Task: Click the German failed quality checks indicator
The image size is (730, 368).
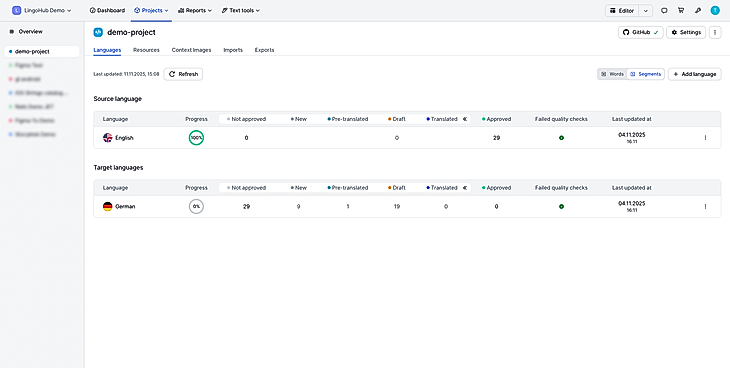Action: pyautogui.click(x=561, y=206)
